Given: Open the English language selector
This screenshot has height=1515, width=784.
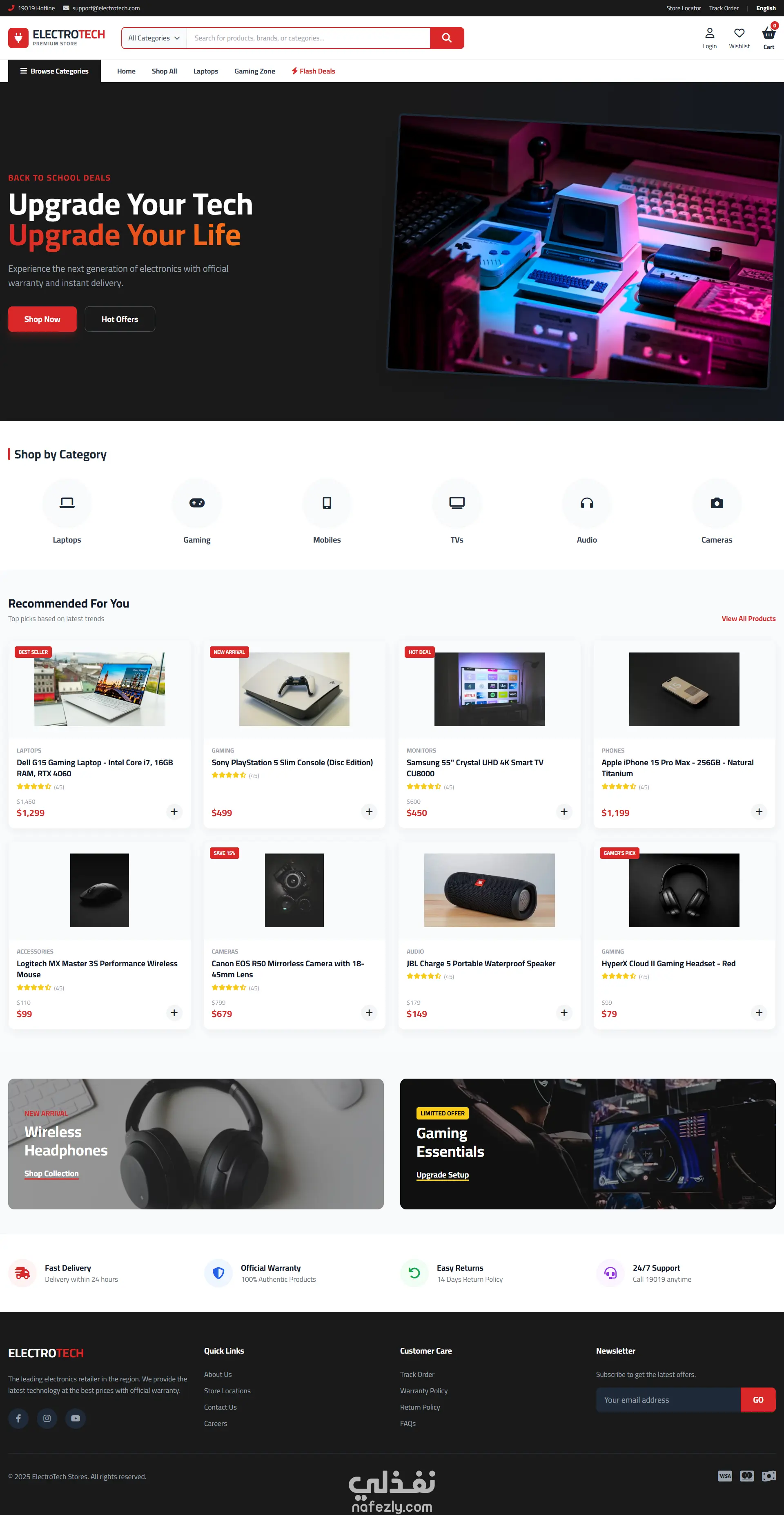Looking at the screenshot, I should [x=765, y=8].
